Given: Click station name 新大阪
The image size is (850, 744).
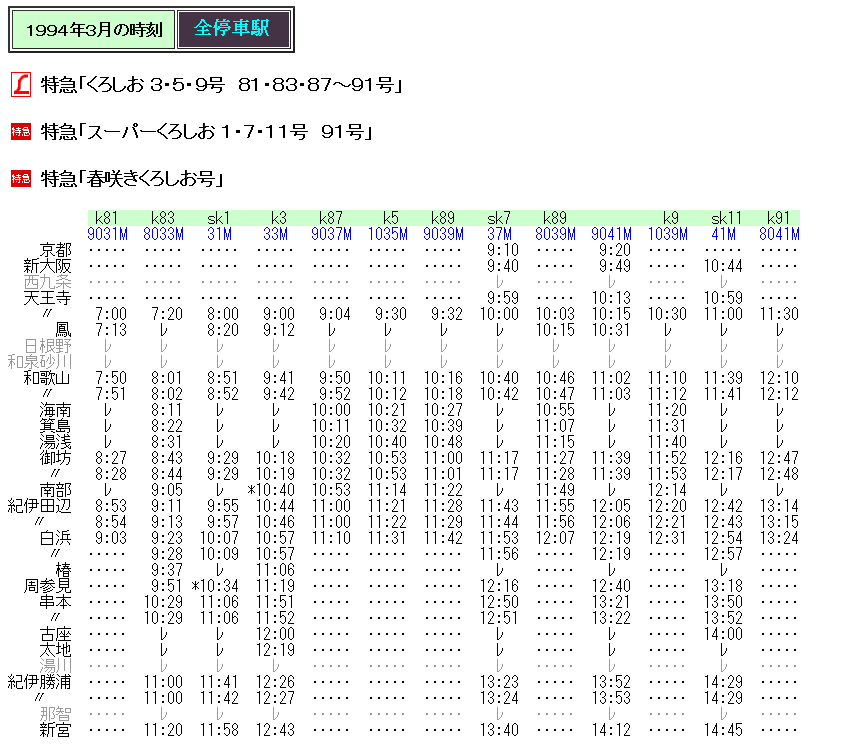Looking at the screenshot, I should [x=47, y=266].
